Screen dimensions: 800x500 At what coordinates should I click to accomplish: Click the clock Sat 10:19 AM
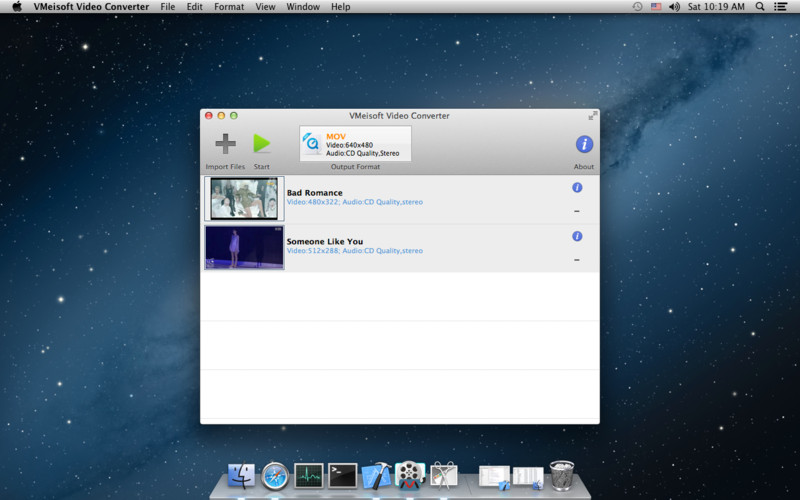pyautogui.click(x=716, y=7)
